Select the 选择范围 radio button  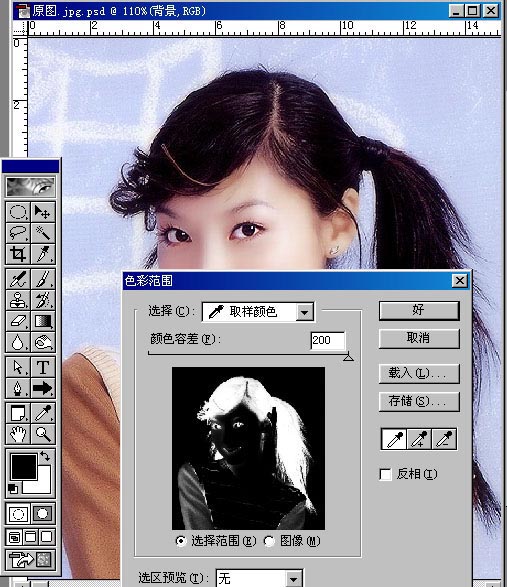pos(181,541)
